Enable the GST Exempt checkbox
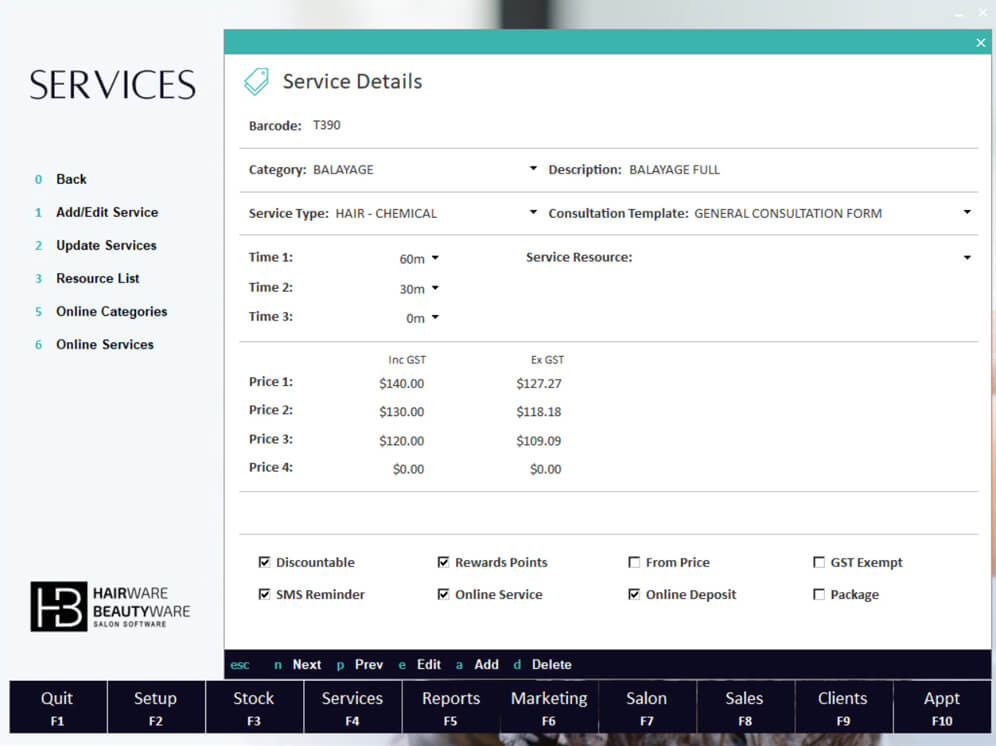The width and height of the screenshot is (996, 746). [x=819, y=562]
